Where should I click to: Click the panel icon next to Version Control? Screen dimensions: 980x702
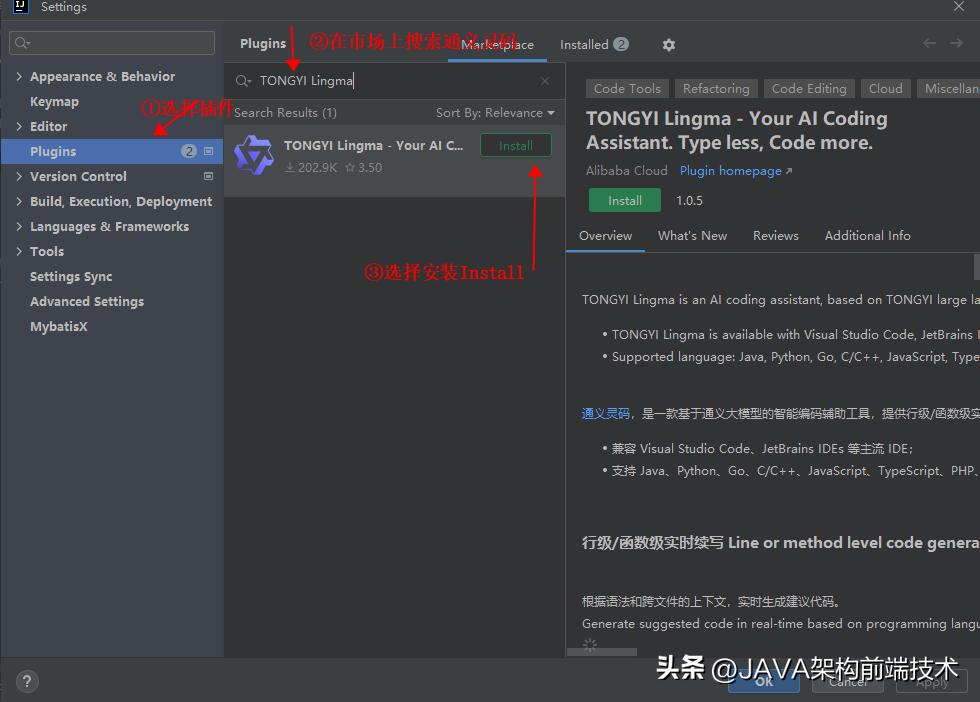tap(208, 176)
